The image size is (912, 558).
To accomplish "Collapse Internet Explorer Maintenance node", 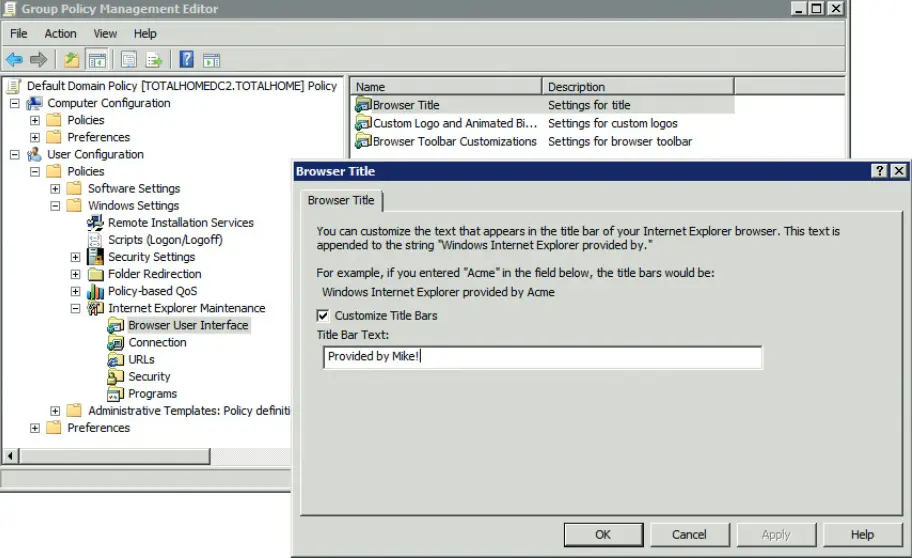I will pos(76,309).
